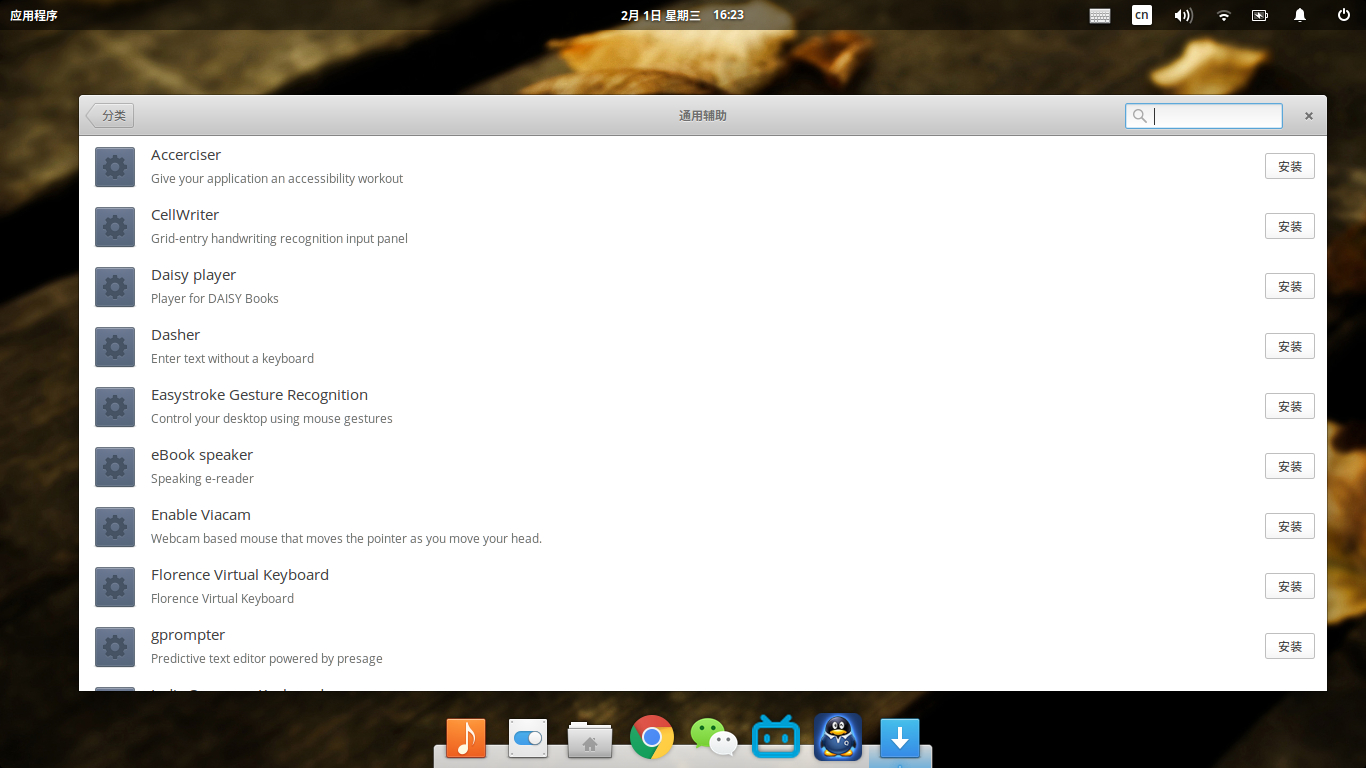Click the 通用辅助 window title
1366x768 pixels.
click(703, 116)
